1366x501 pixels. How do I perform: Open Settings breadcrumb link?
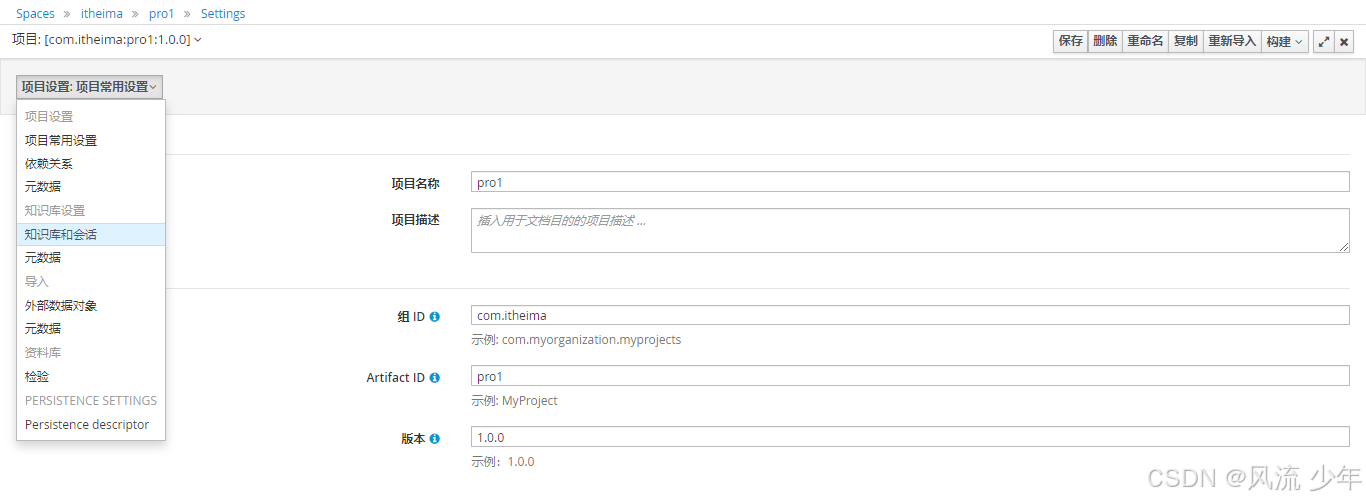223,14
